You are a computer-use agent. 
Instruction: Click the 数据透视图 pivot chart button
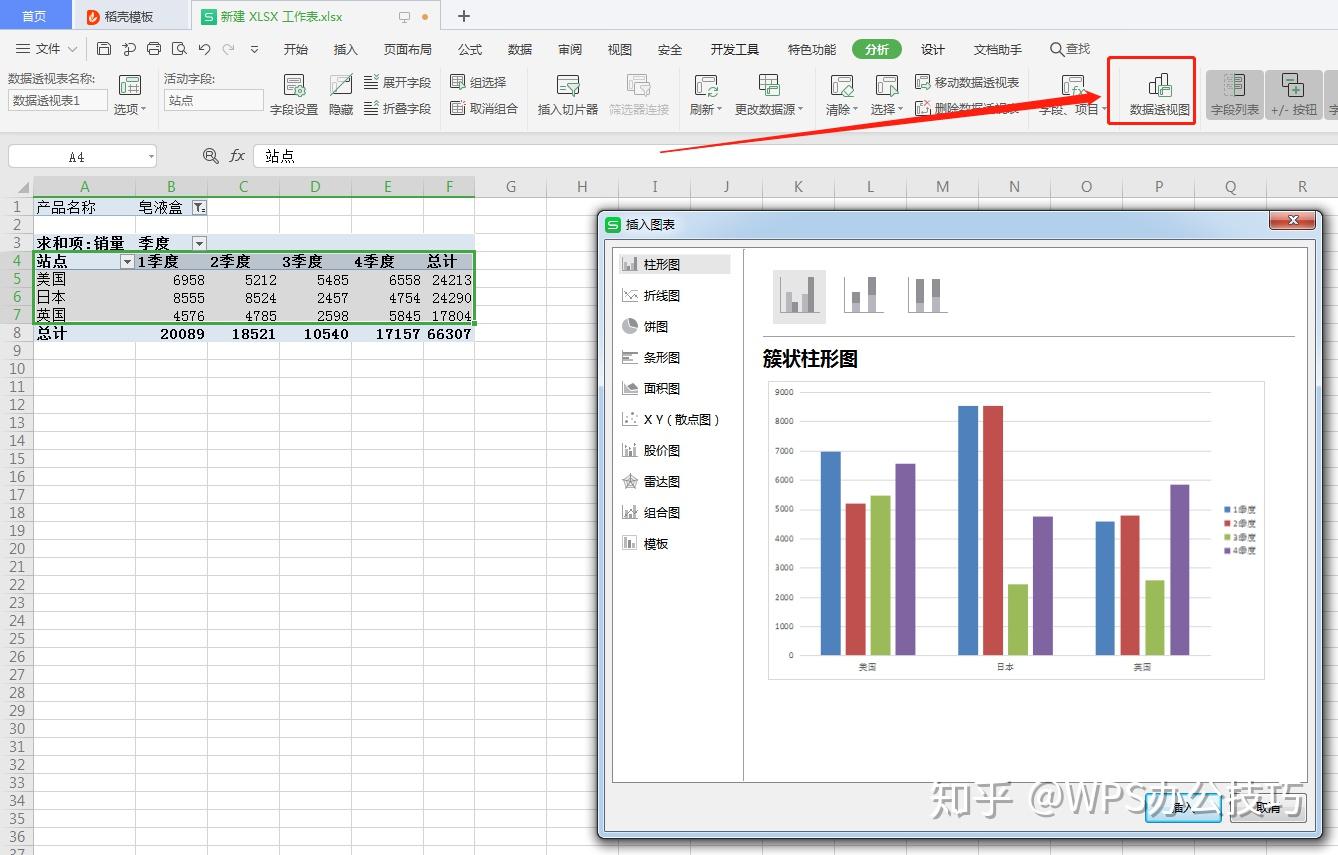pyautogui.click(x=1160, y=95)
